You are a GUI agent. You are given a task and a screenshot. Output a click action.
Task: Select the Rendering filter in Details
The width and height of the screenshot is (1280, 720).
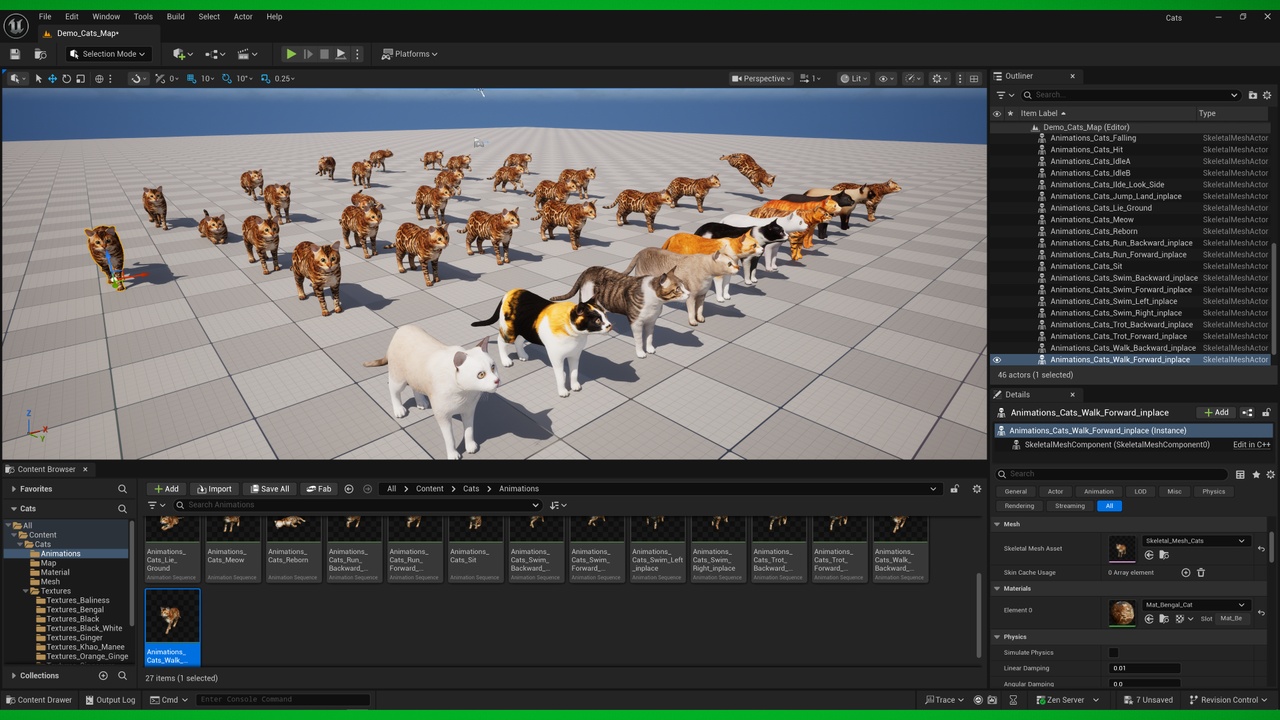[1019, 506]
